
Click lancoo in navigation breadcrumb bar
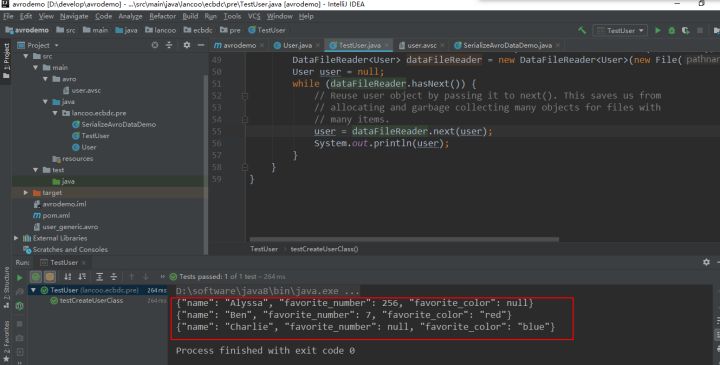tap(160, 30)
